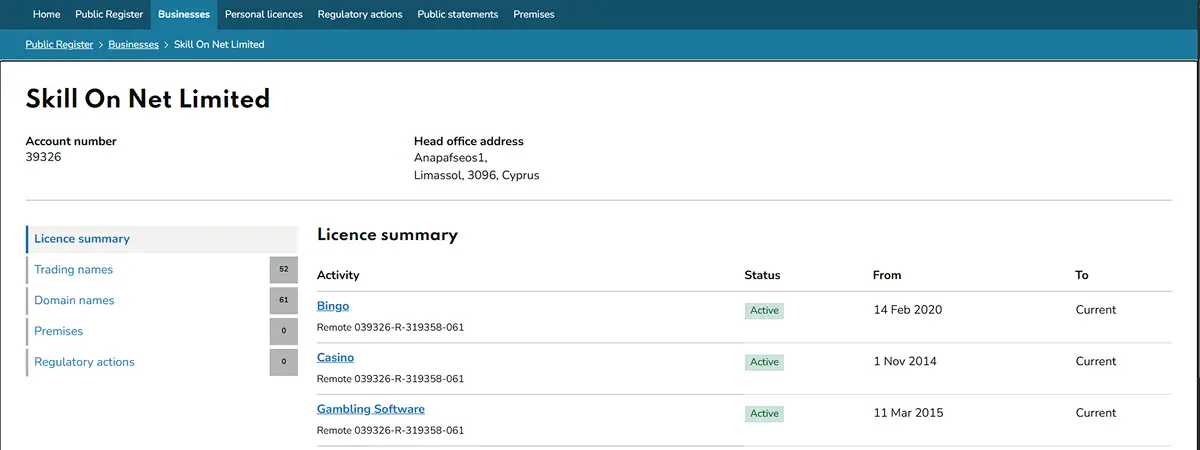Open the Casino activity link
The image size is (1200, 450).
(x=335, y=357)
